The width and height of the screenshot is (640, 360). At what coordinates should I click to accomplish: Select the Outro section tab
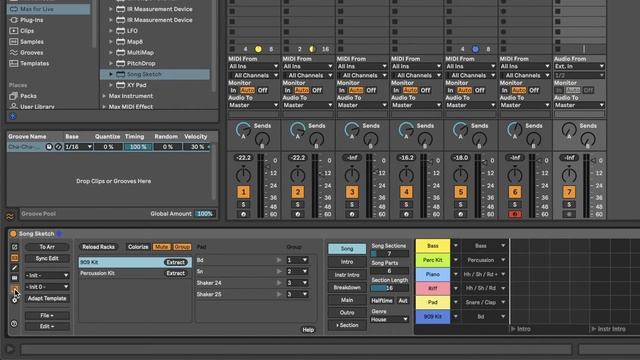[347, 313]
